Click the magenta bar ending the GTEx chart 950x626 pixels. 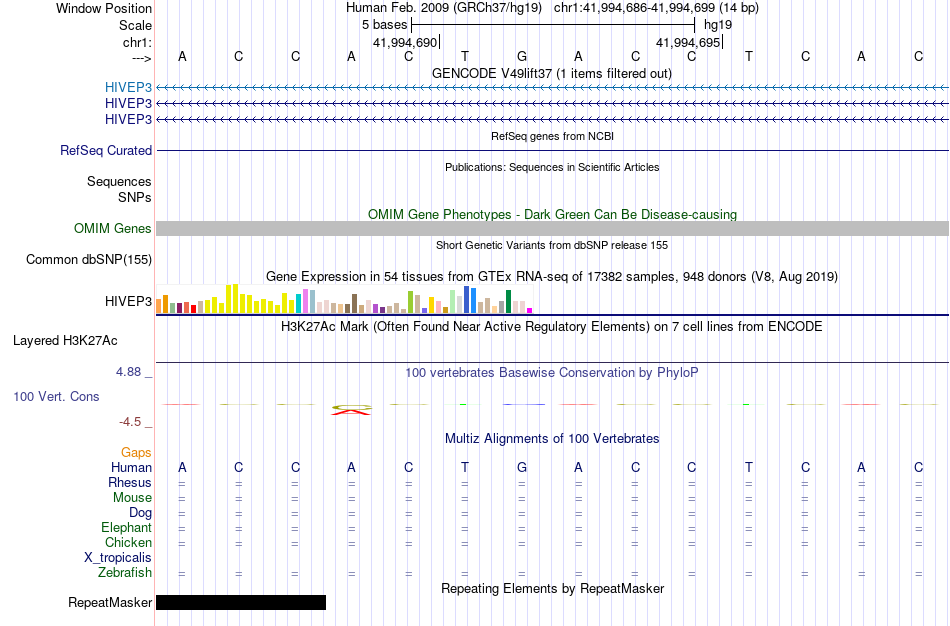530,310
